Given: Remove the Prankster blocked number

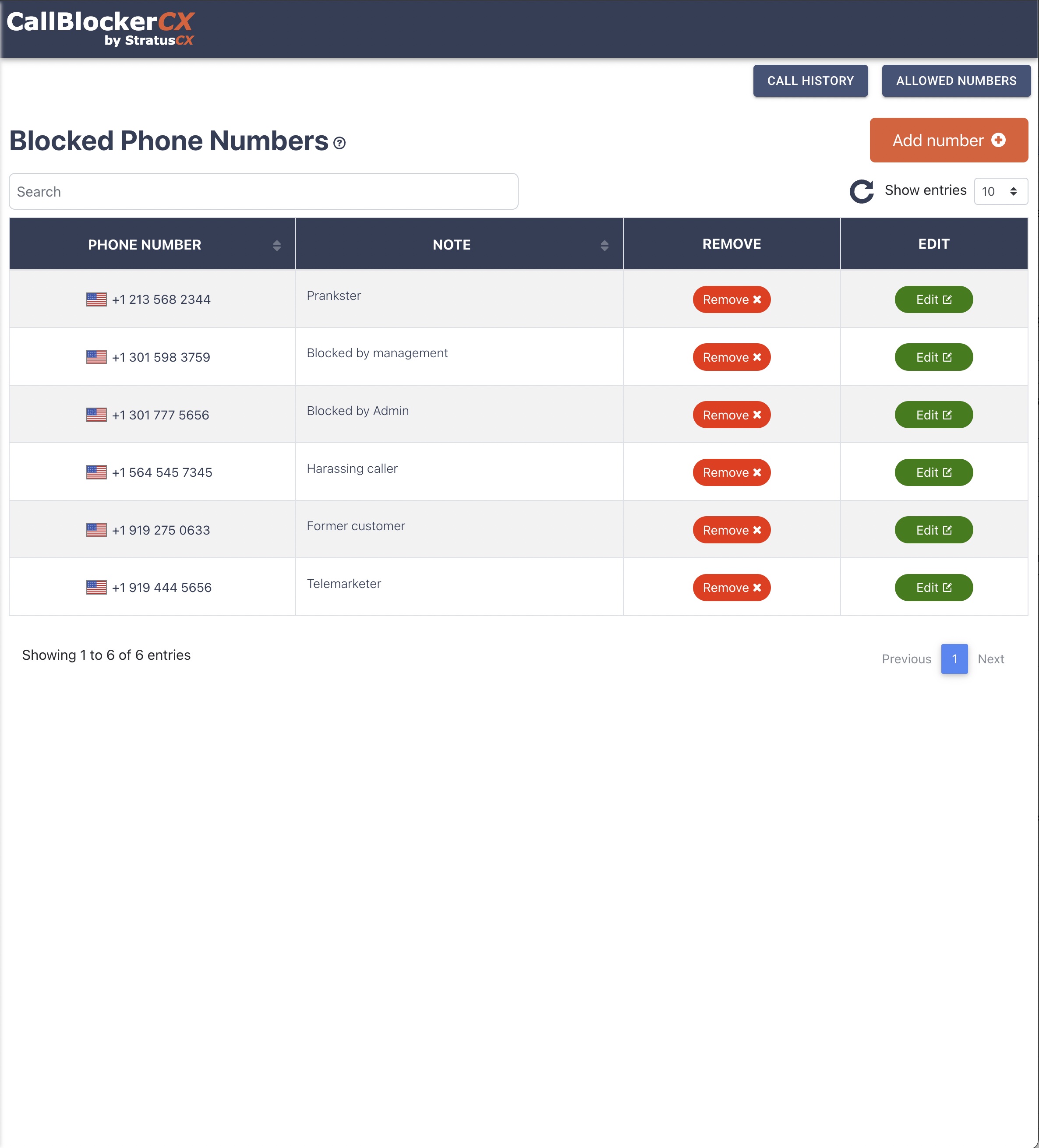Looking at the screenshot, I should coord(732,299).
